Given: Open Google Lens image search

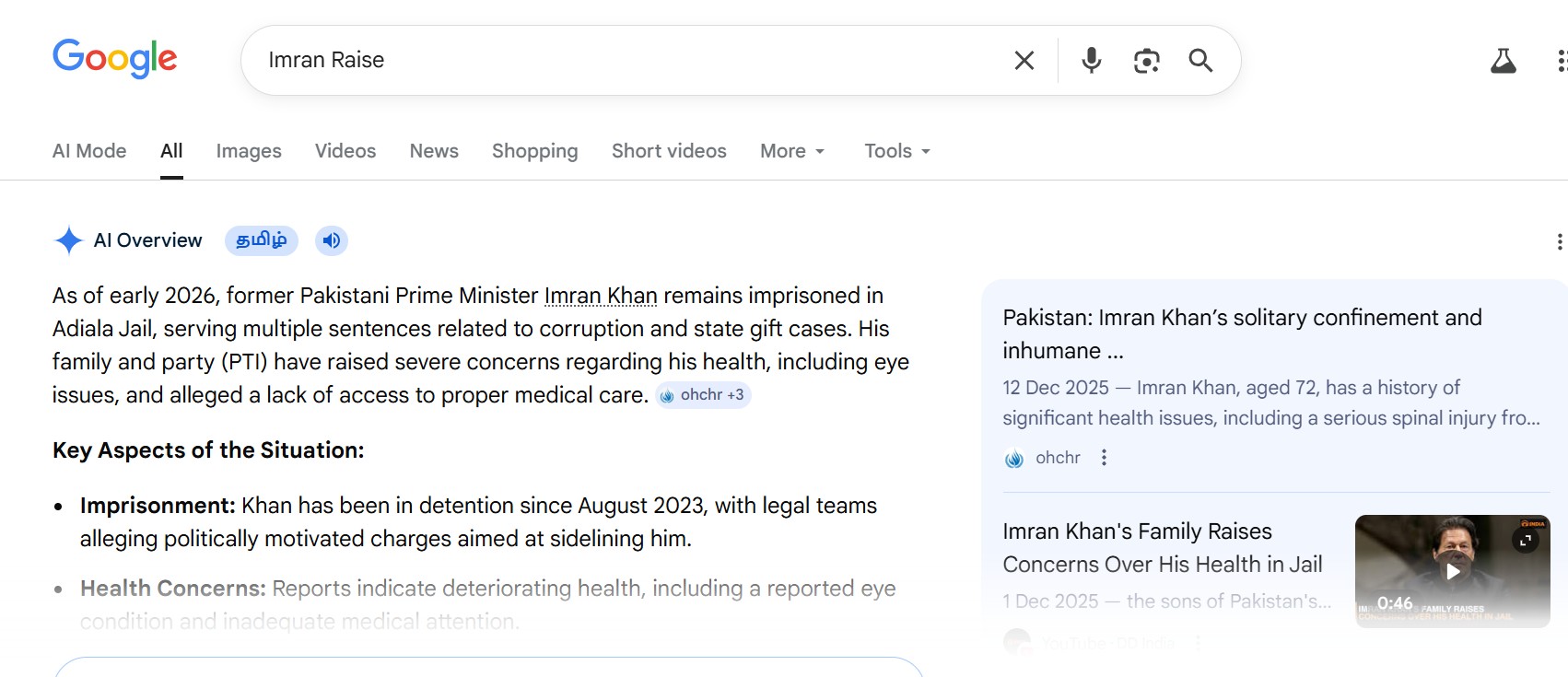Looking at the screenshot, I should (x=1146, y=61).
